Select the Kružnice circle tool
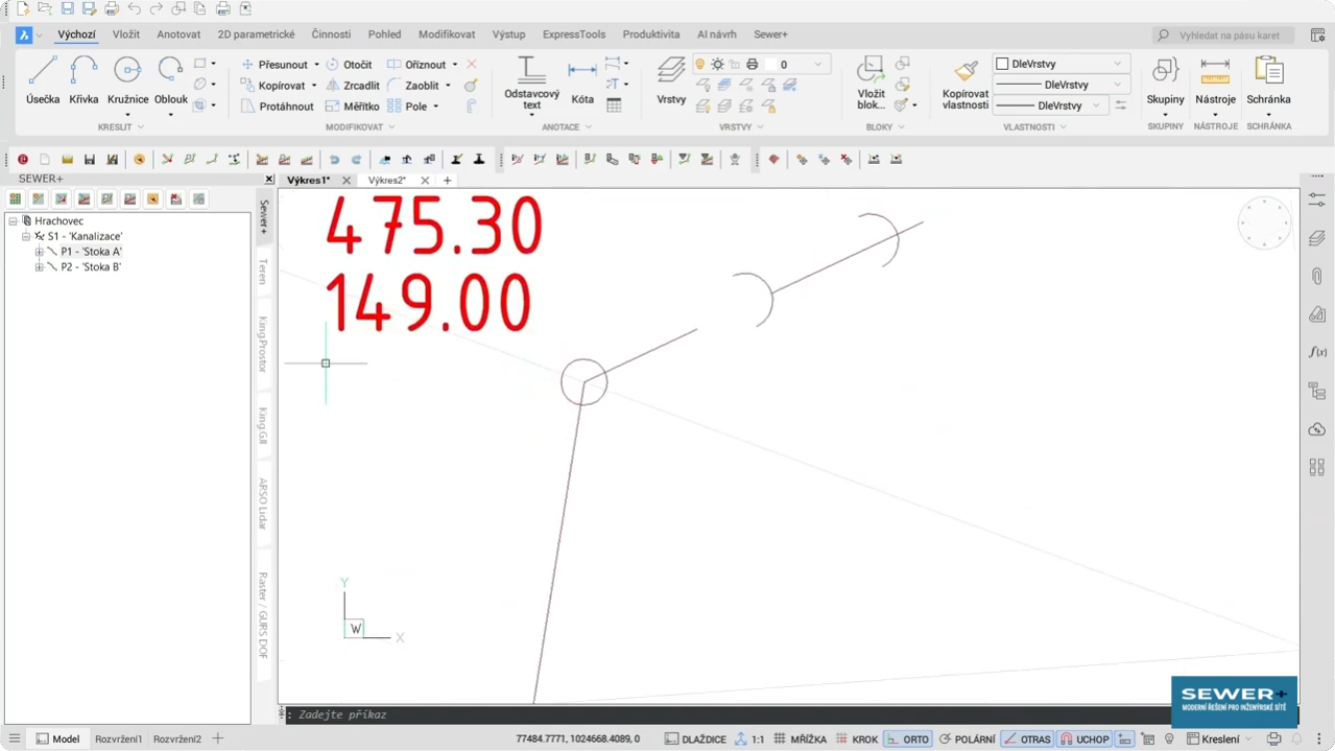Image resolution: width=1335 pixels, height=751 pixels. (127, 80)
